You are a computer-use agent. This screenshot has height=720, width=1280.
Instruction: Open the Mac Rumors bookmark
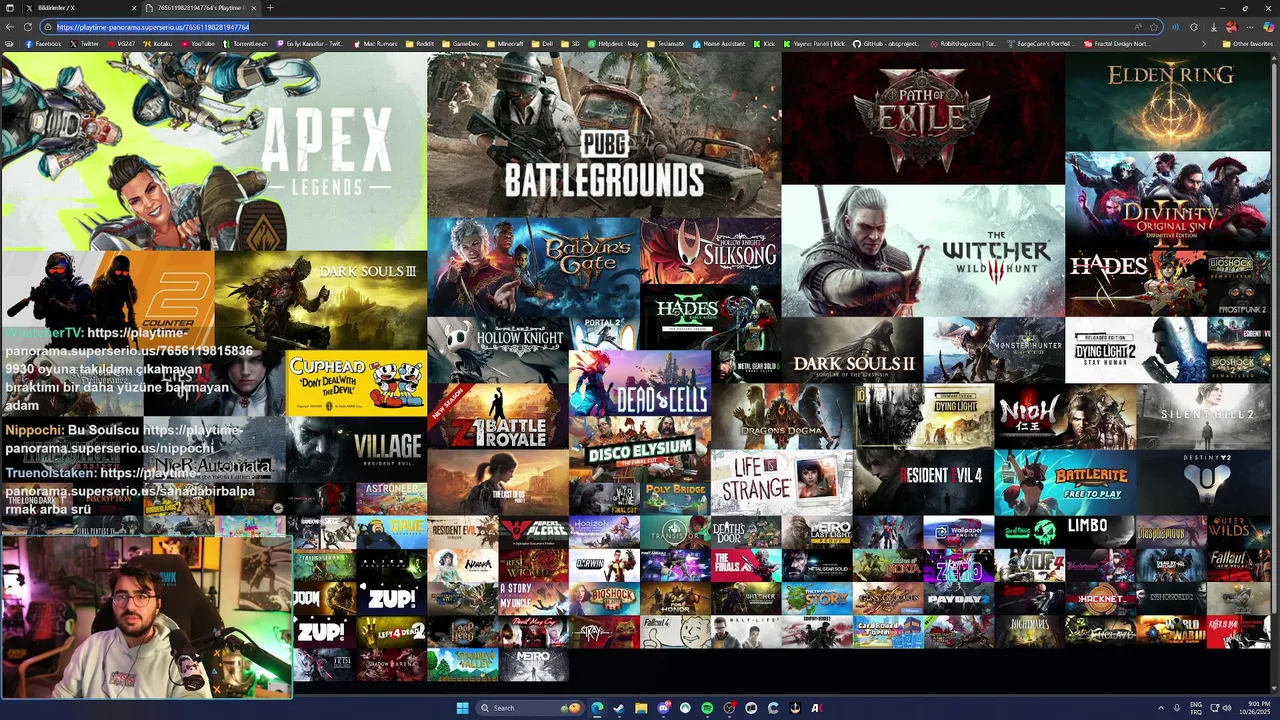click(x=375, y=44)
